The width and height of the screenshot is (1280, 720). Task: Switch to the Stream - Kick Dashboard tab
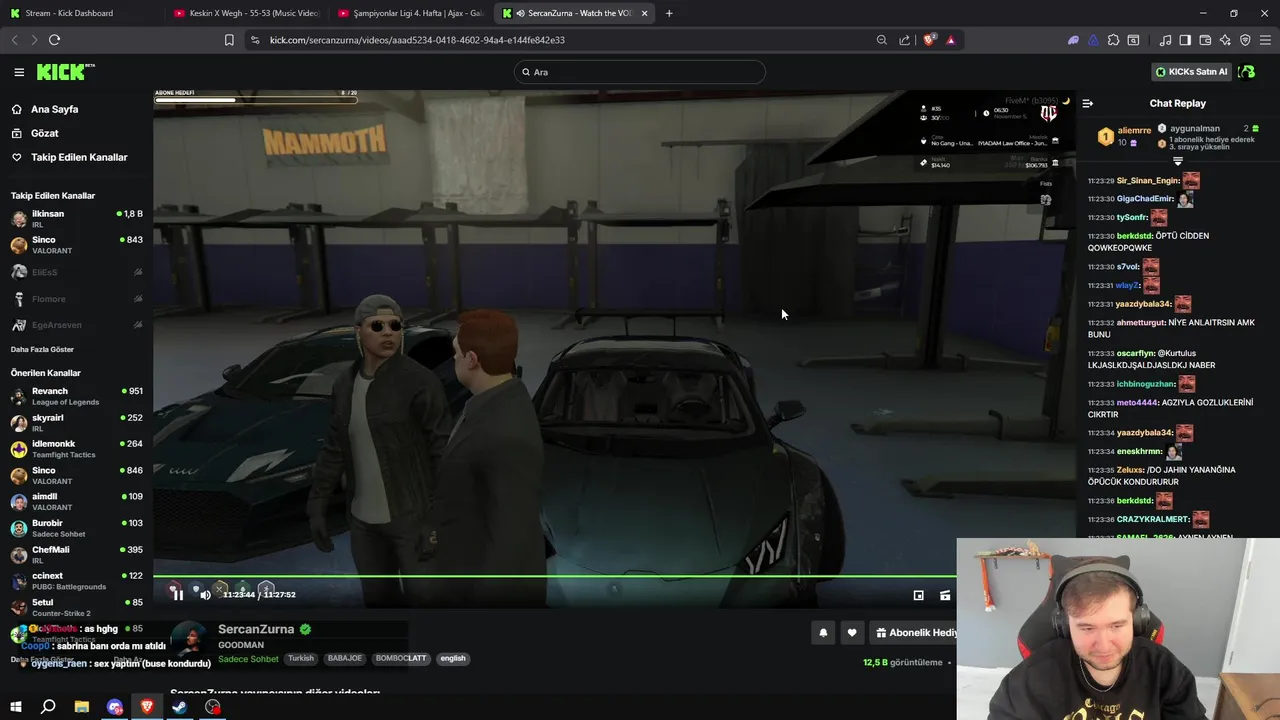click(x=80, y=13)
